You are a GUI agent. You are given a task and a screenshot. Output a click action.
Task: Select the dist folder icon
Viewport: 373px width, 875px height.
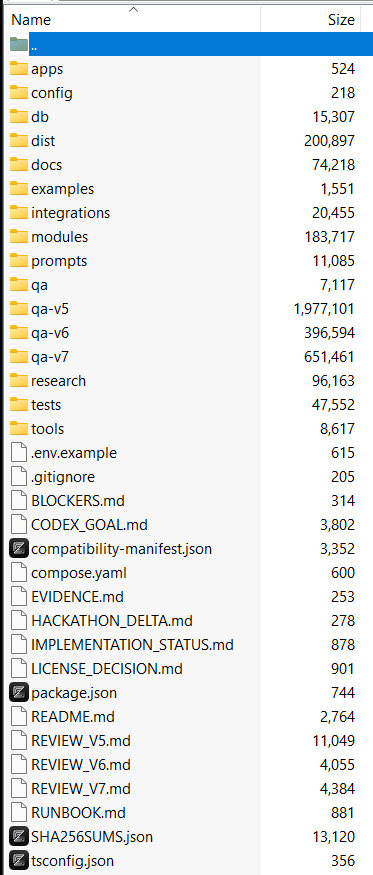pos(19,141)
